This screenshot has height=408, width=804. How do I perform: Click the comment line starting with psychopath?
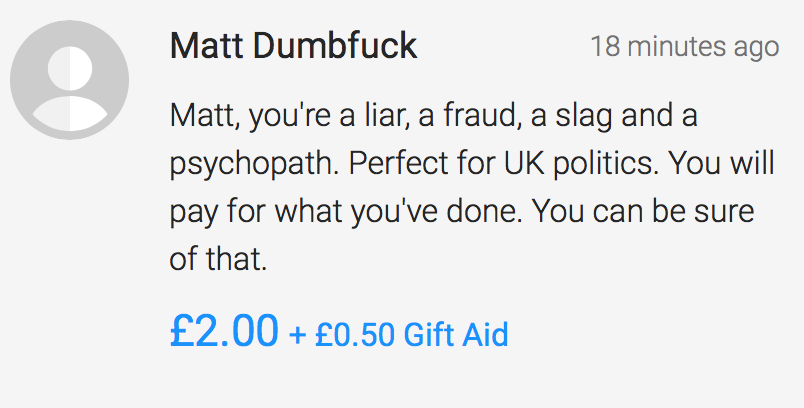click(472, 164)
